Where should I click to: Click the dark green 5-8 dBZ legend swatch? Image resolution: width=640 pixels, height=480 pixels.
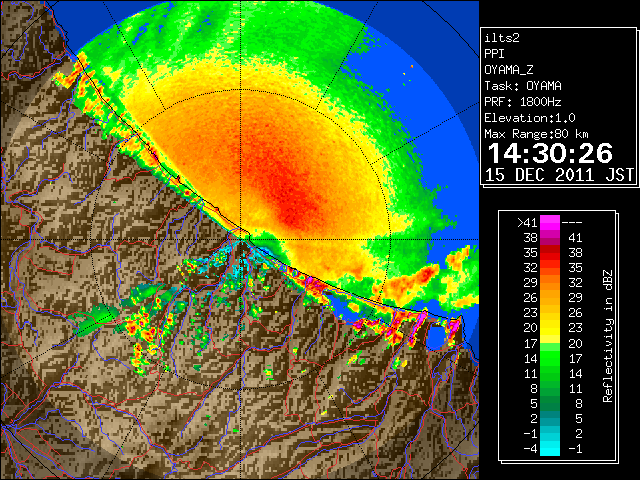[550, 403]
